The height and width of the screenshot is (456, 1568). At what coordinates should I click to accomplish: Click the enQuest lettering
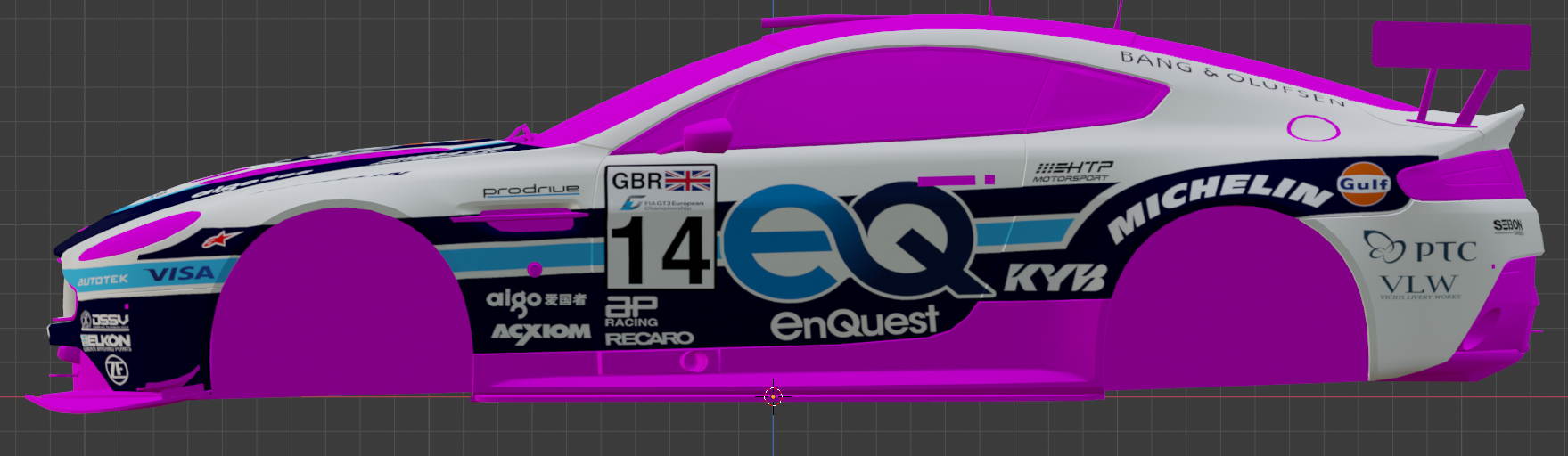click(x=855, y=322)
